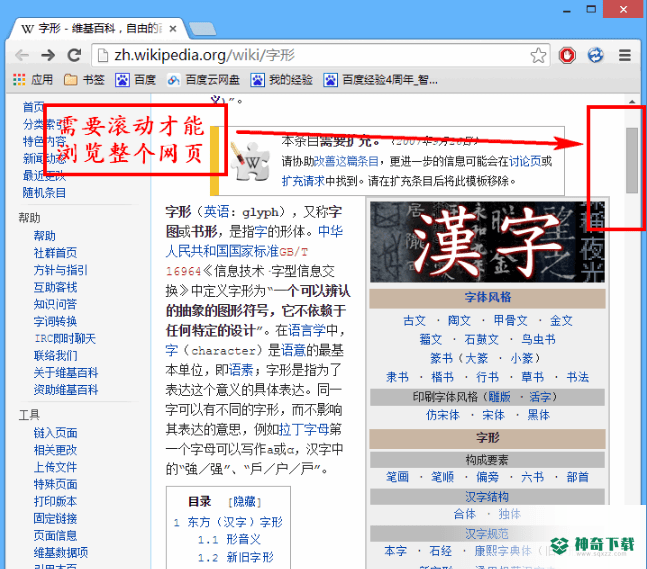Open the Chrome hamburger menu
Screen dimensions: 647x569
pyautogui.click(x=625, y=55)
